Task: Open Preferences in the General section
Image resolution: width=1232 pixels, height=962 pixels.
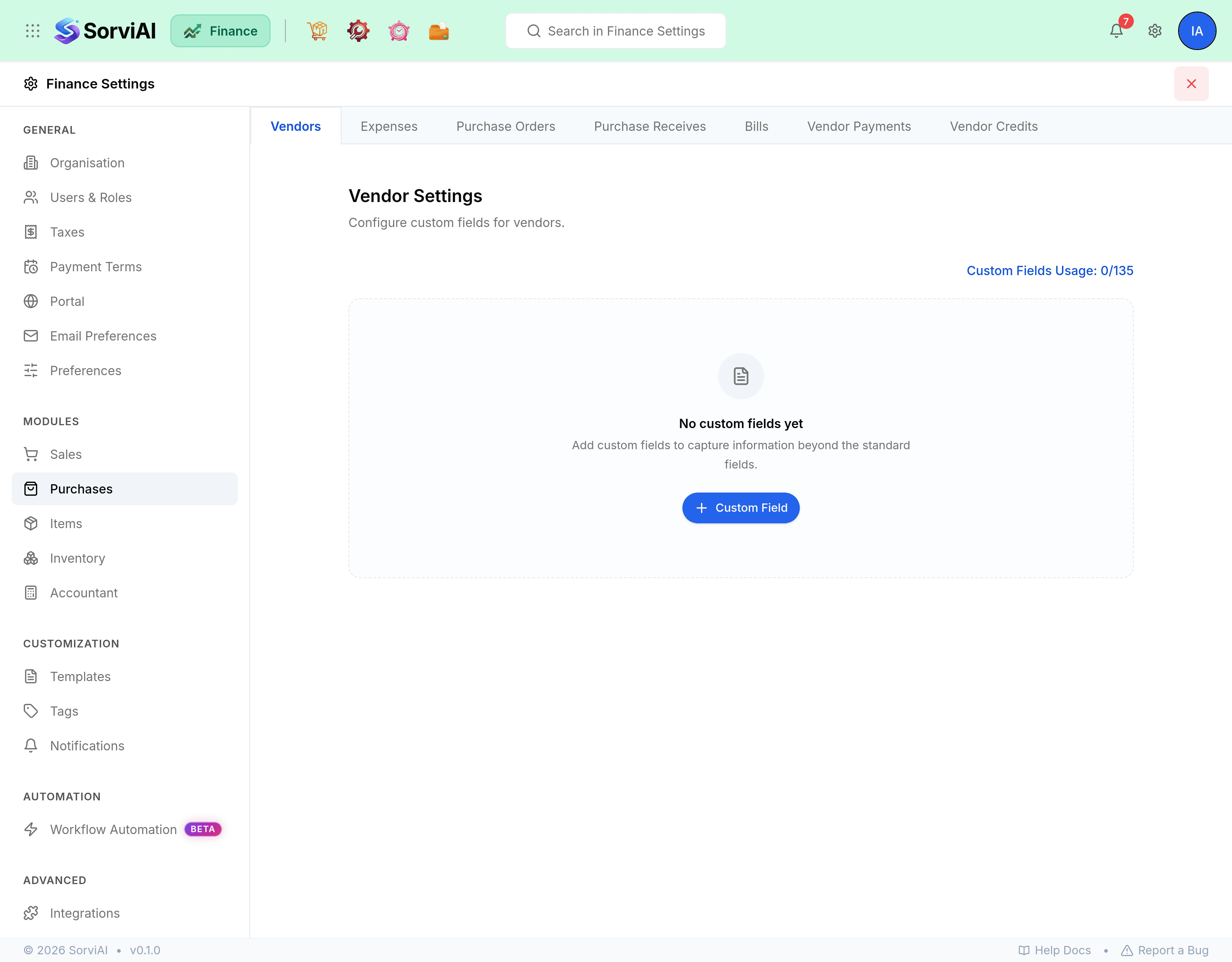Action: (125, 370)
